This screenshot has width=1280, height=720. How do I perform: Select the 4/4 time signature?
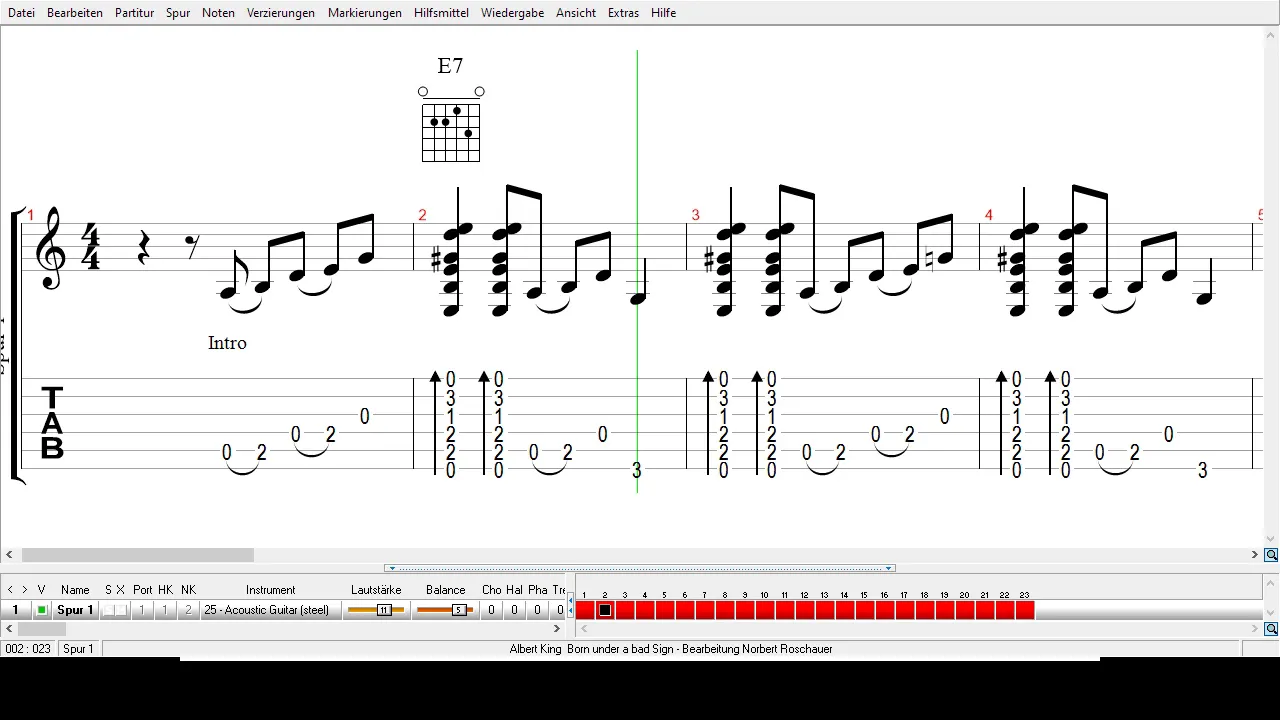pyautogui.click(x=91, y=248)
